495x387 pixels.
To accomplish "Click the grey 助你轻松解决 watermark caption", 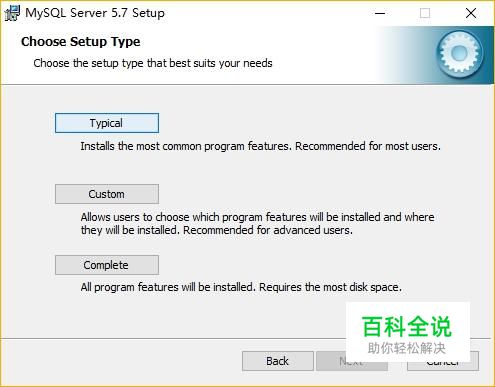I will pos(407,348).
